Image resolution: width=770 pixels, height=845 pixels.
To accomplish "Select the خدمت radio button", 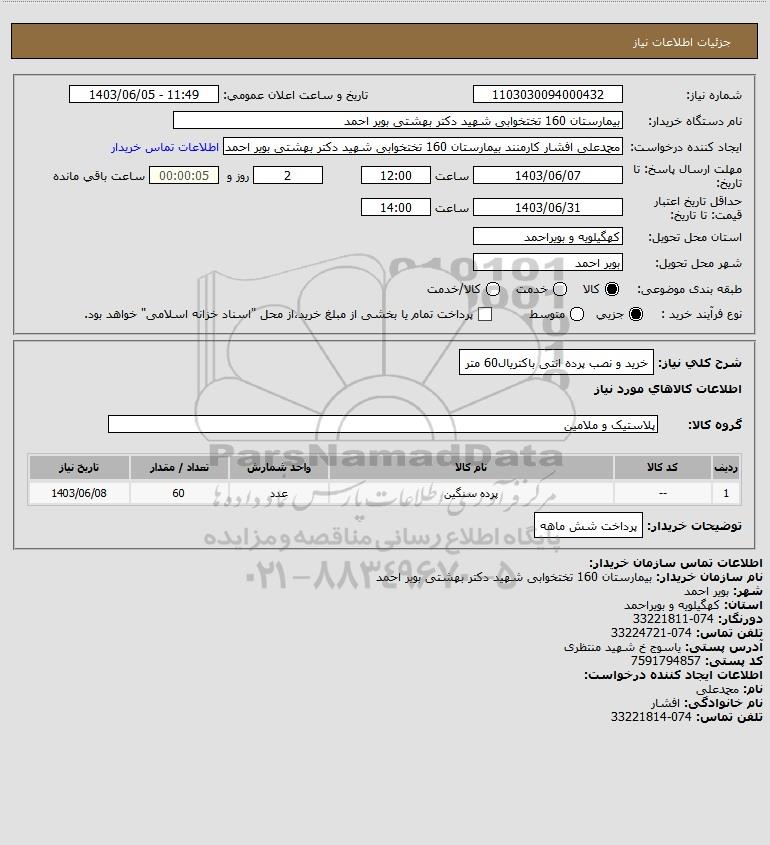I will point(560,289).
